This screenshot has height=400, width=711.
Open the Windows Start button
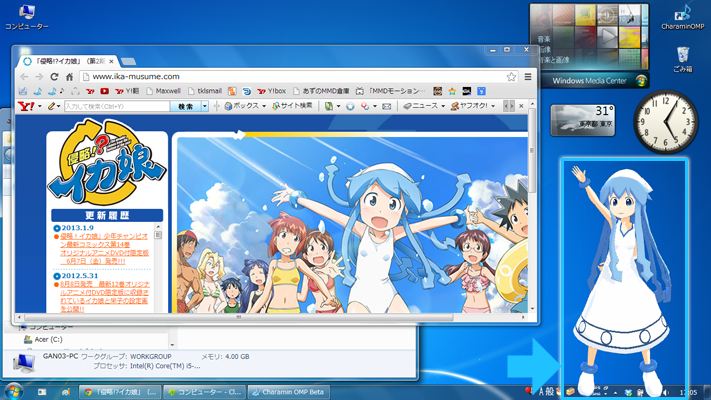[x=13, y=392]
